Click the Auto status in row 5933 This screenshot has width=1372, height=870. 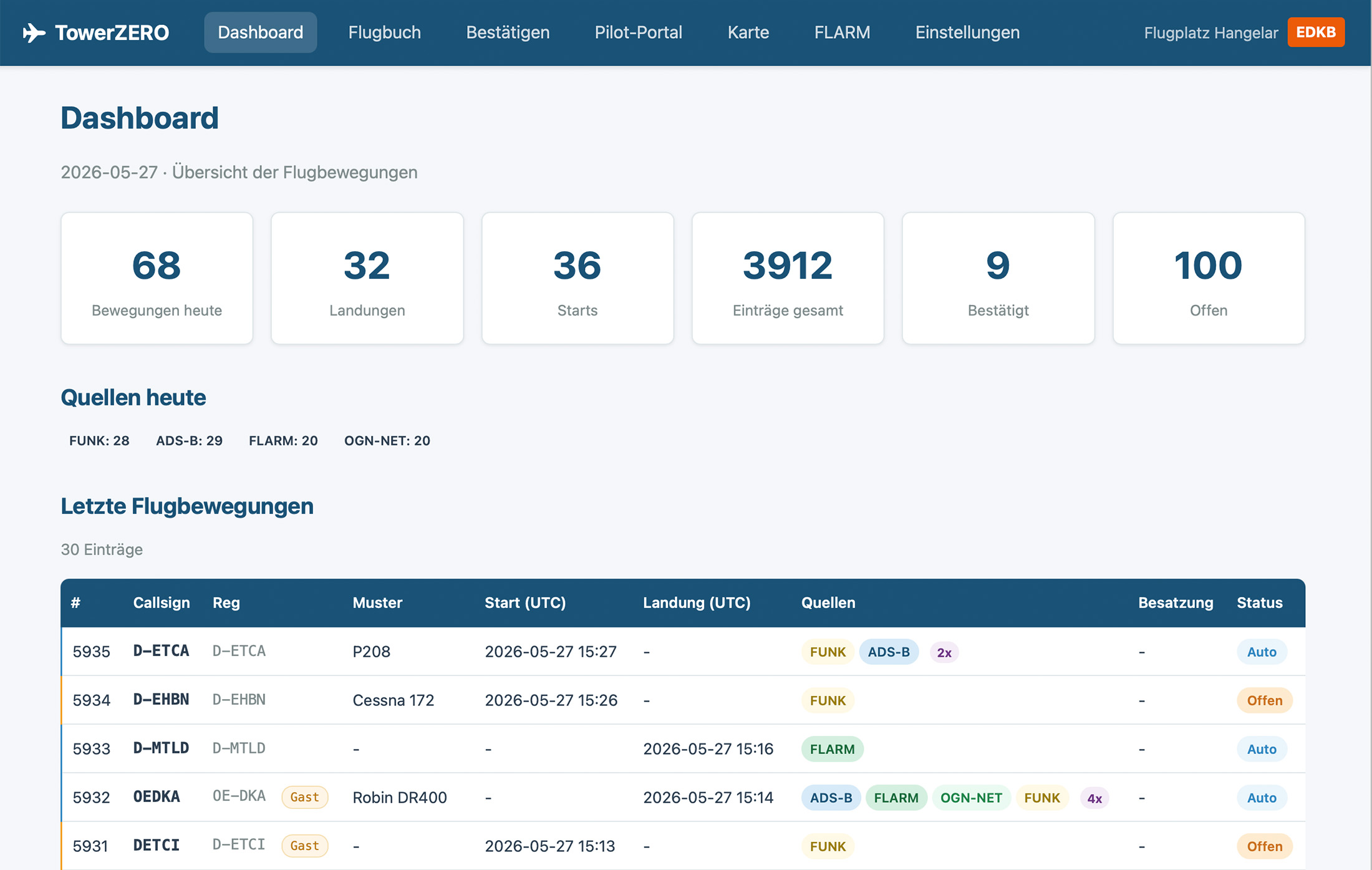coord(1262,749)
